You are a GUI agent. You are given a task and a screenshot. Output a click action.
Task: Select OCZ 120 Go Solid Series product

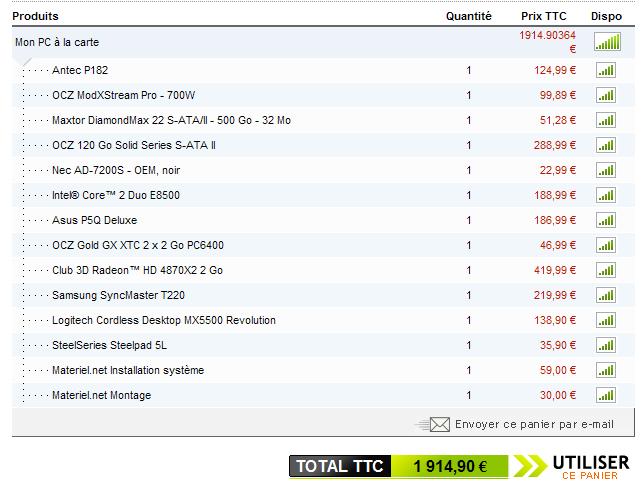(134, 145)
